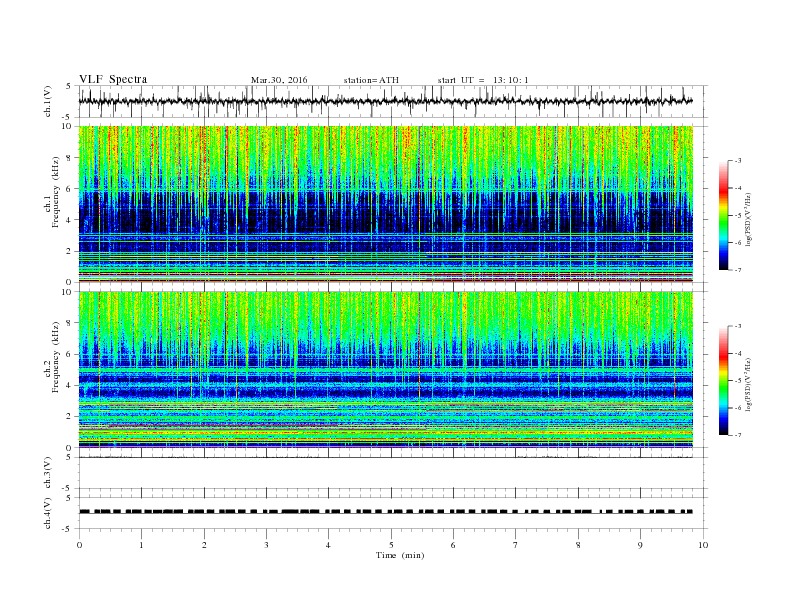Click the "5" tick on ch.1(V) axis
The width and height of the screenshot is (792, 612).
[x=68, y=86]
